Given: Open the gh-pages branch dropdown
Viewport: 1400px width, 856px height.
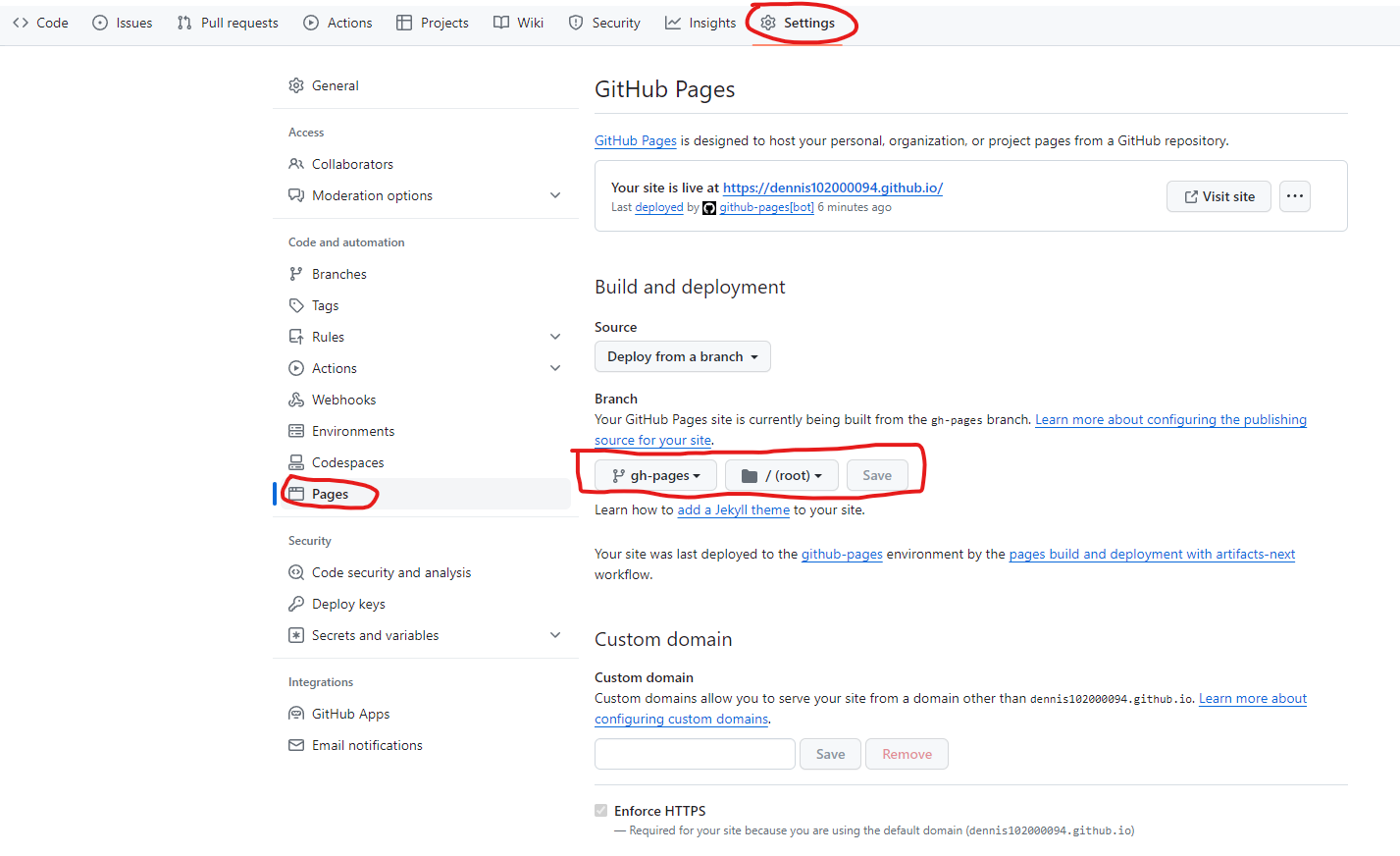Looking at the screenshot, I should (x=655, y=475).
